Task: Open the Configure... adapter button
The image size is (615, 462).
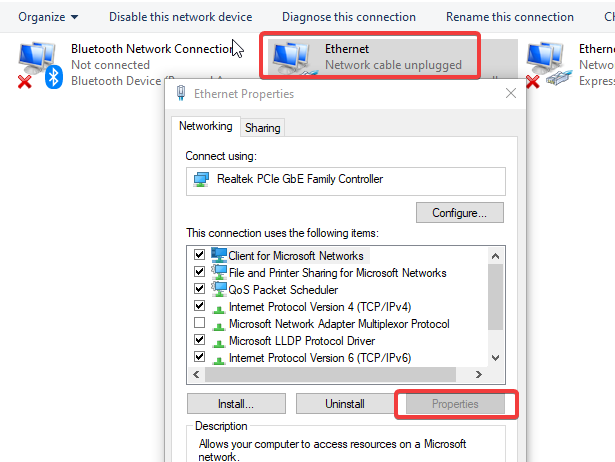Action: tap(460, 213)
